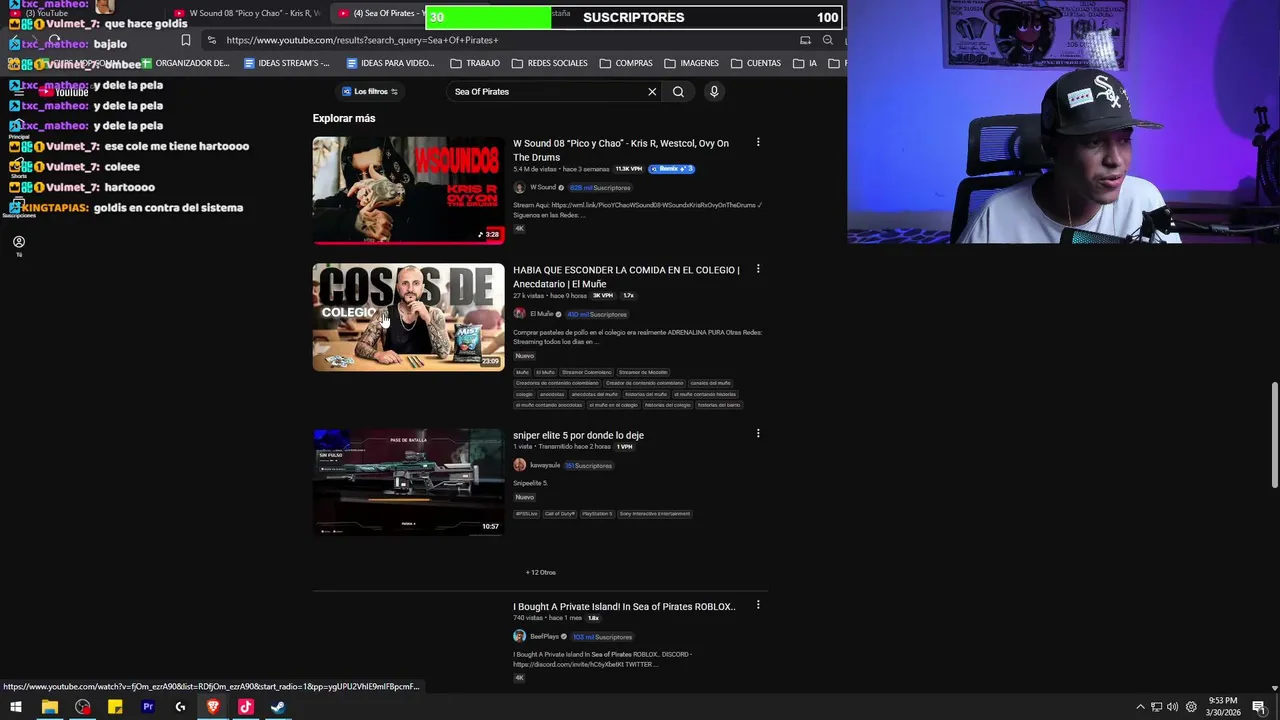Click the microphone voice search icon

coord(714,91)
